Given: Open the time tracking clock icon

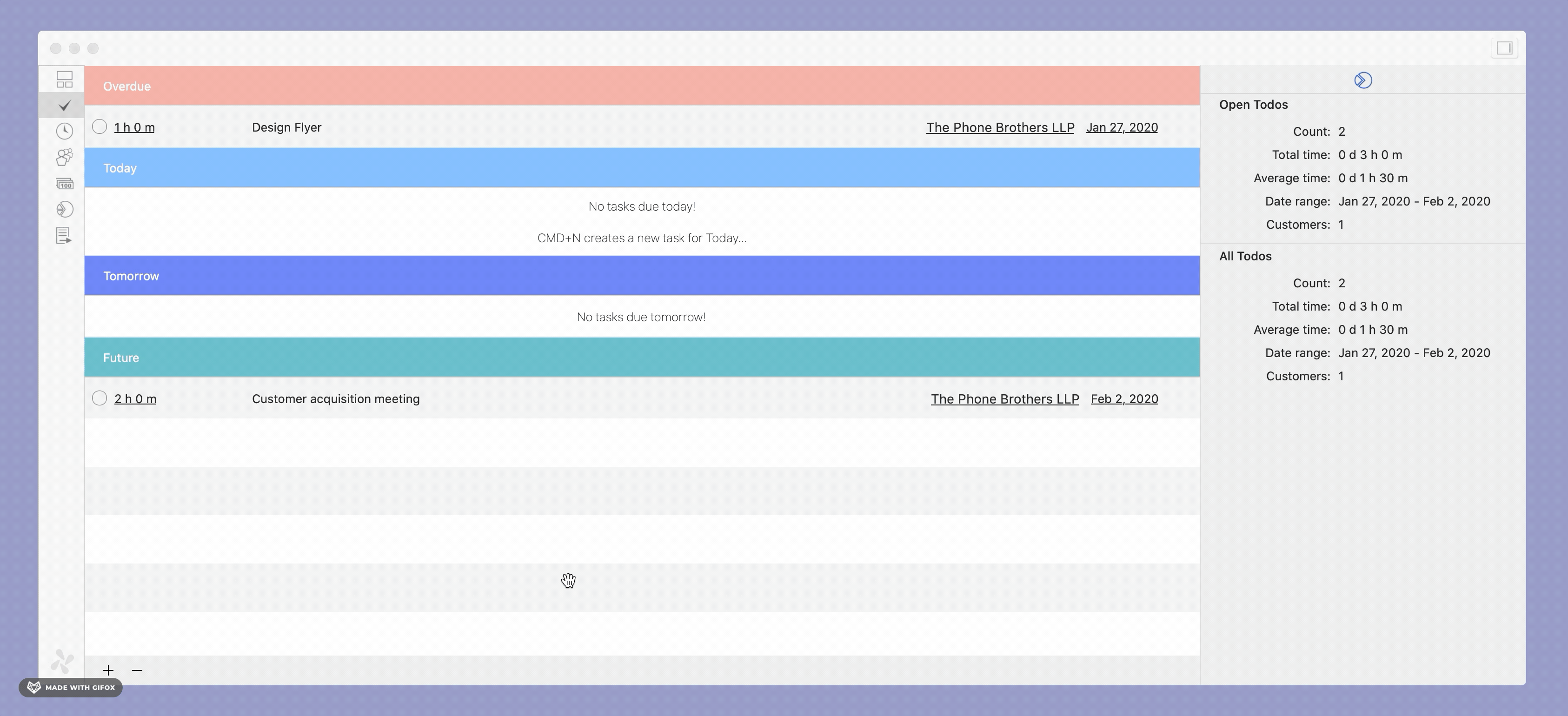Looking at the screenshot, I should (x=65, y=132).
